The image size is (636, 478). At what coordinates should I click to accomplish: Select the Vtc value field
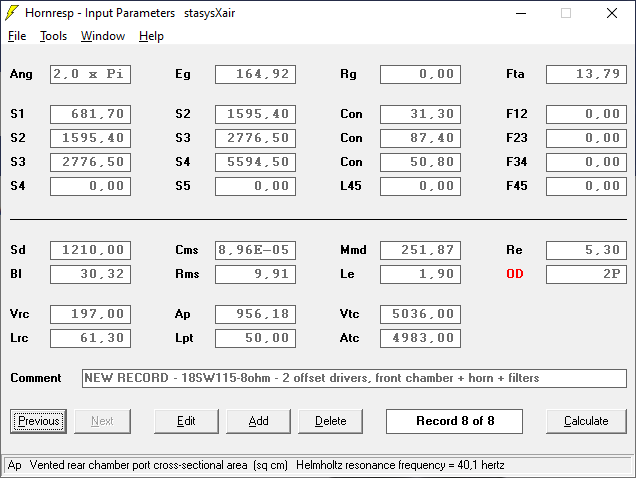[420, 314]
